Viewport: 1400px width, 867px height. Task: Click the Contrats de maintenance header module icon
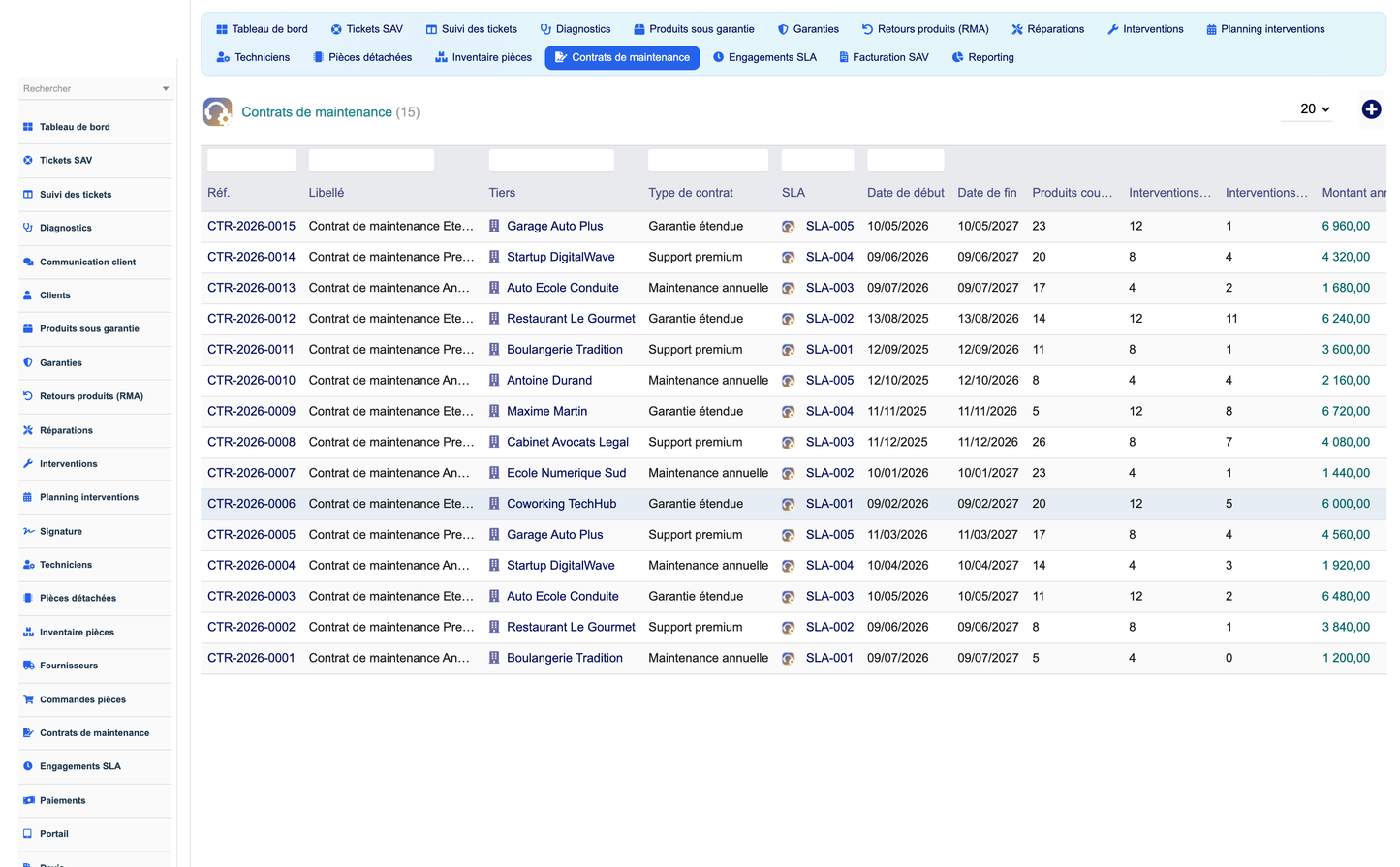click(x=217, y=112)
